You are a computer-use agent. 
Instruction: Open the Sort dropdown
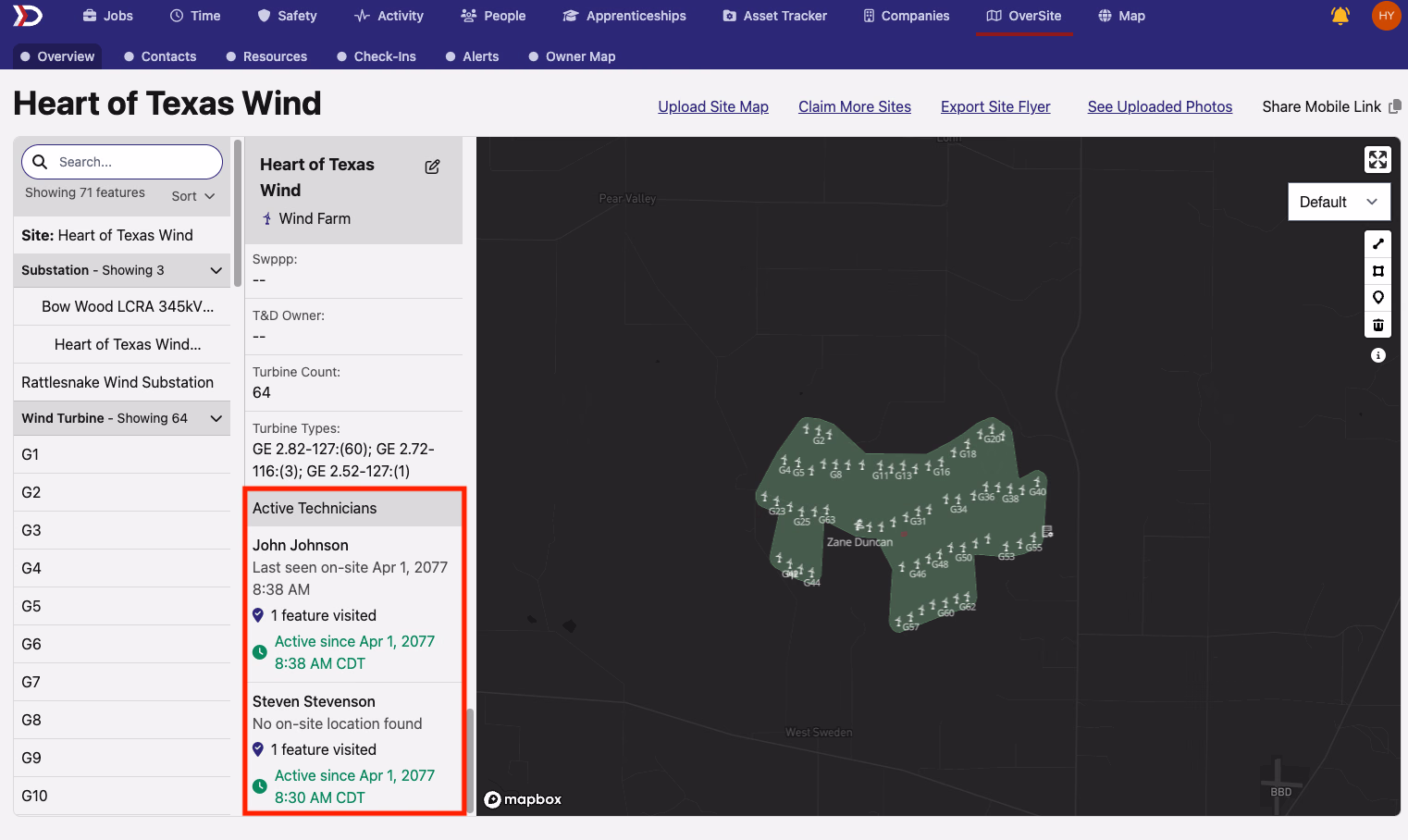(x=192, y=196)
